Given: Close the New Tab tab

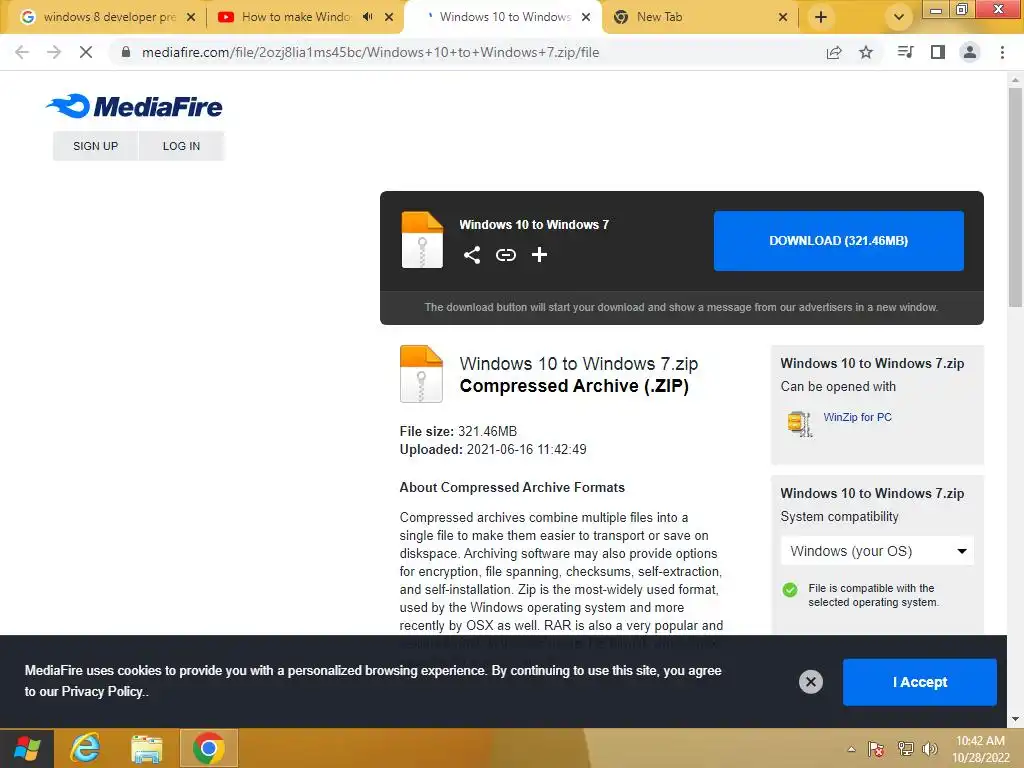Looking at the screenshot, I should (x=783, y=17).
